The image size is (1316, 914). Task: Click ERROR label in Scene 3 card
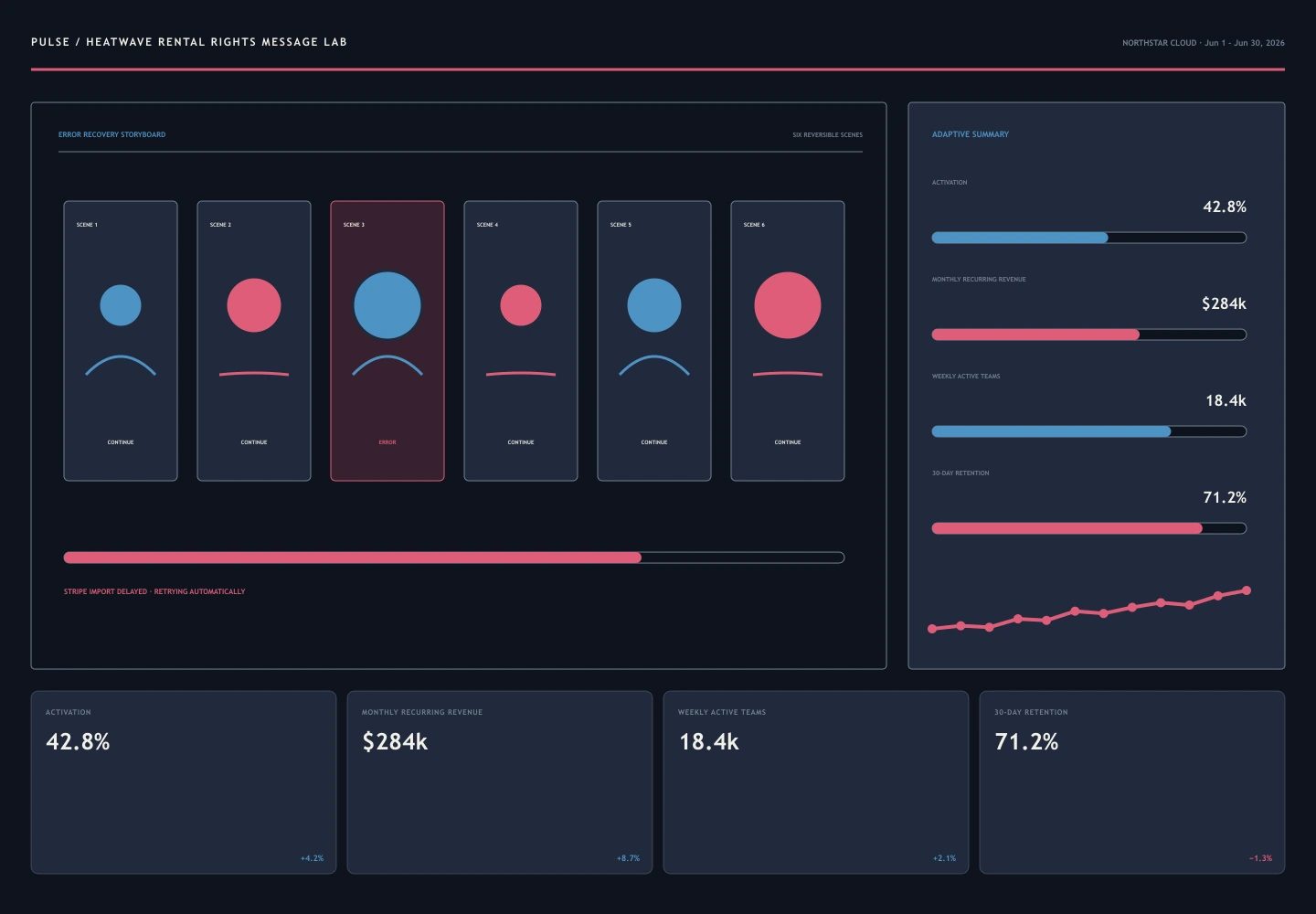coord(387,442)
